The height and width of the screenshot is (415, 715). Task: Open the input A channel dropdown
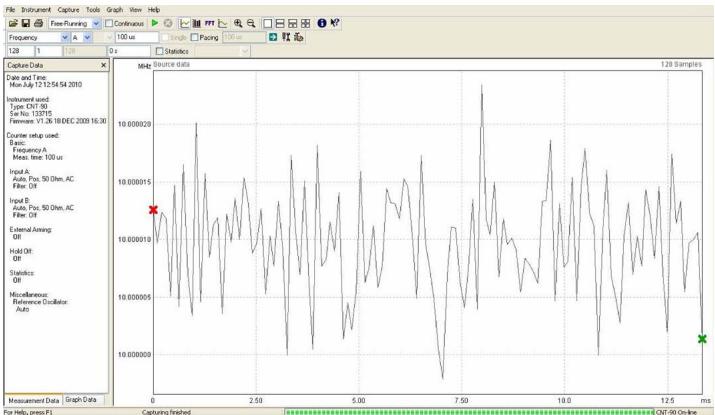[88, 37]
